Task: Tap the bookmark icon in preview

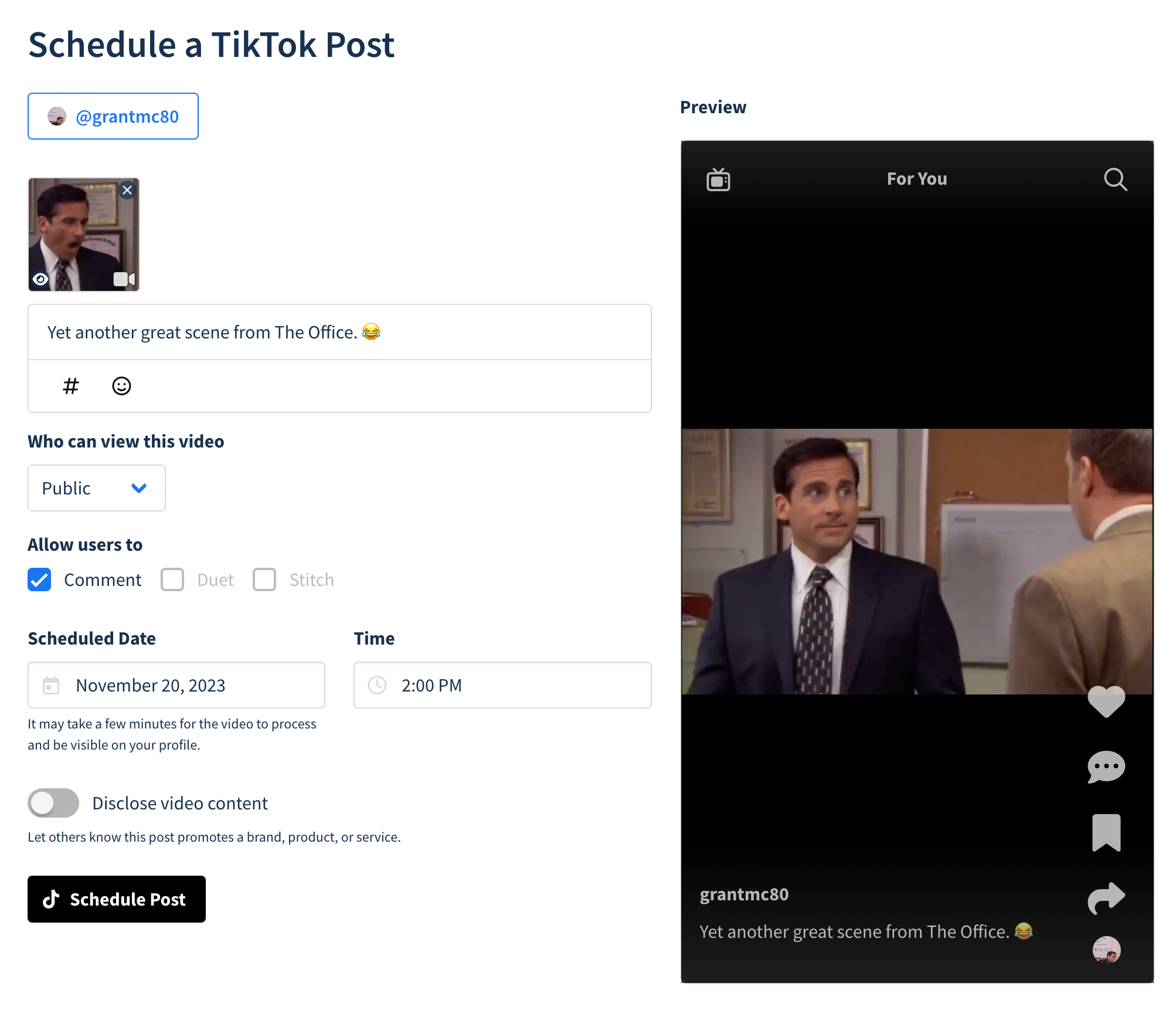Action: click(1106, 832)
